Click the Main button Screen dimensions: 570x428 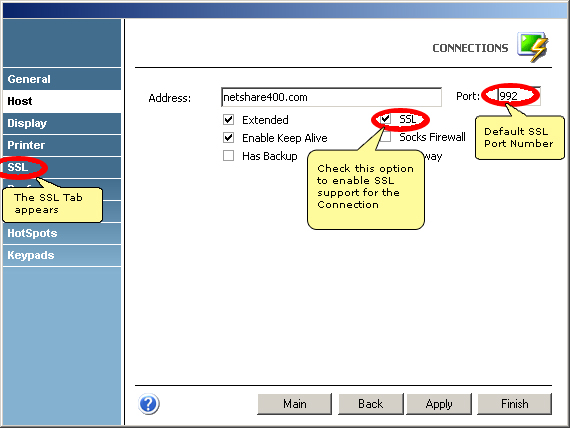tap(294, 404)
